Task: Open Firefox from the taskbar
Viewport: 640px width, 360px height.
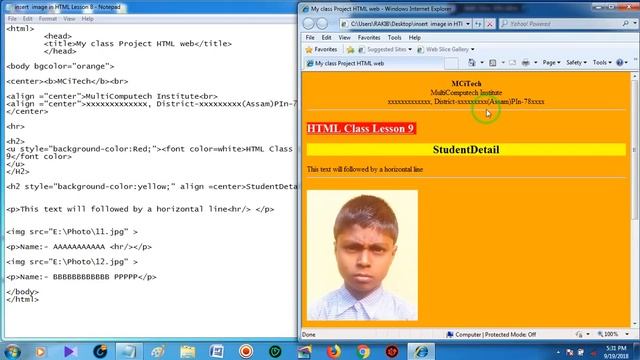Action: [x=333, y=351]
